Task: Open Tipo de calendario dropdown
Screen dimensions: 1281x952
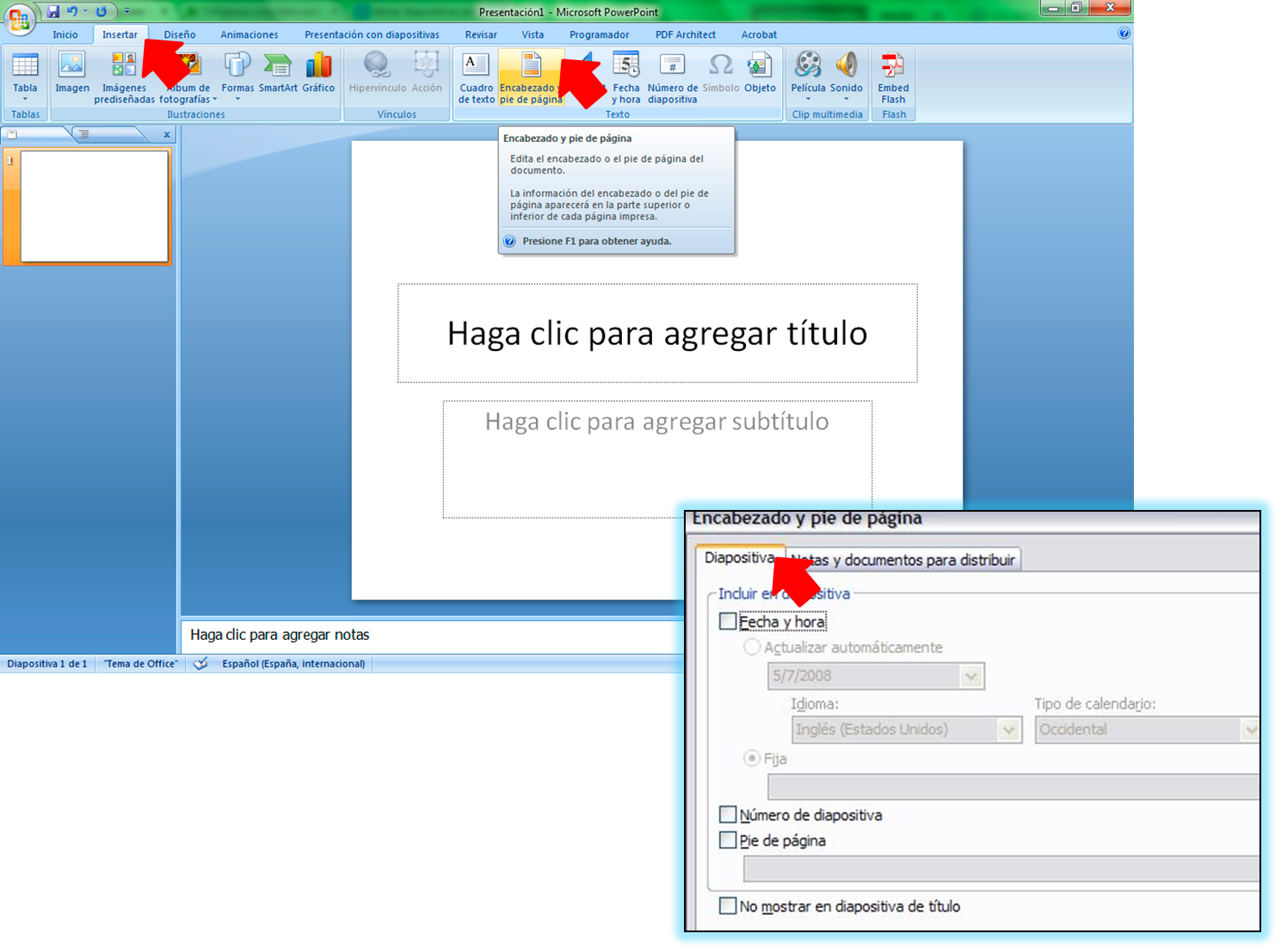Action: click(x=1250, y=730)
